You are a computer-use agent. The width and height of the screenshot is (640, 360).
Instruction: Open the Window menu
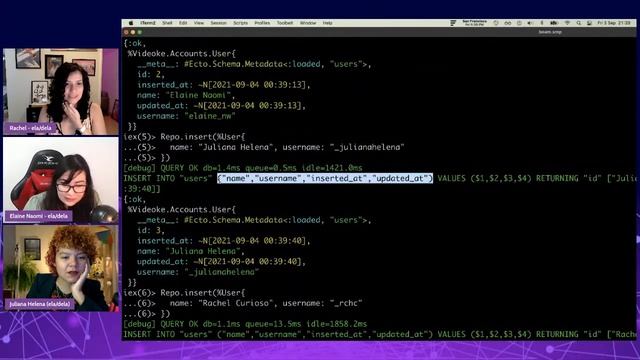(x=308, y=23)
